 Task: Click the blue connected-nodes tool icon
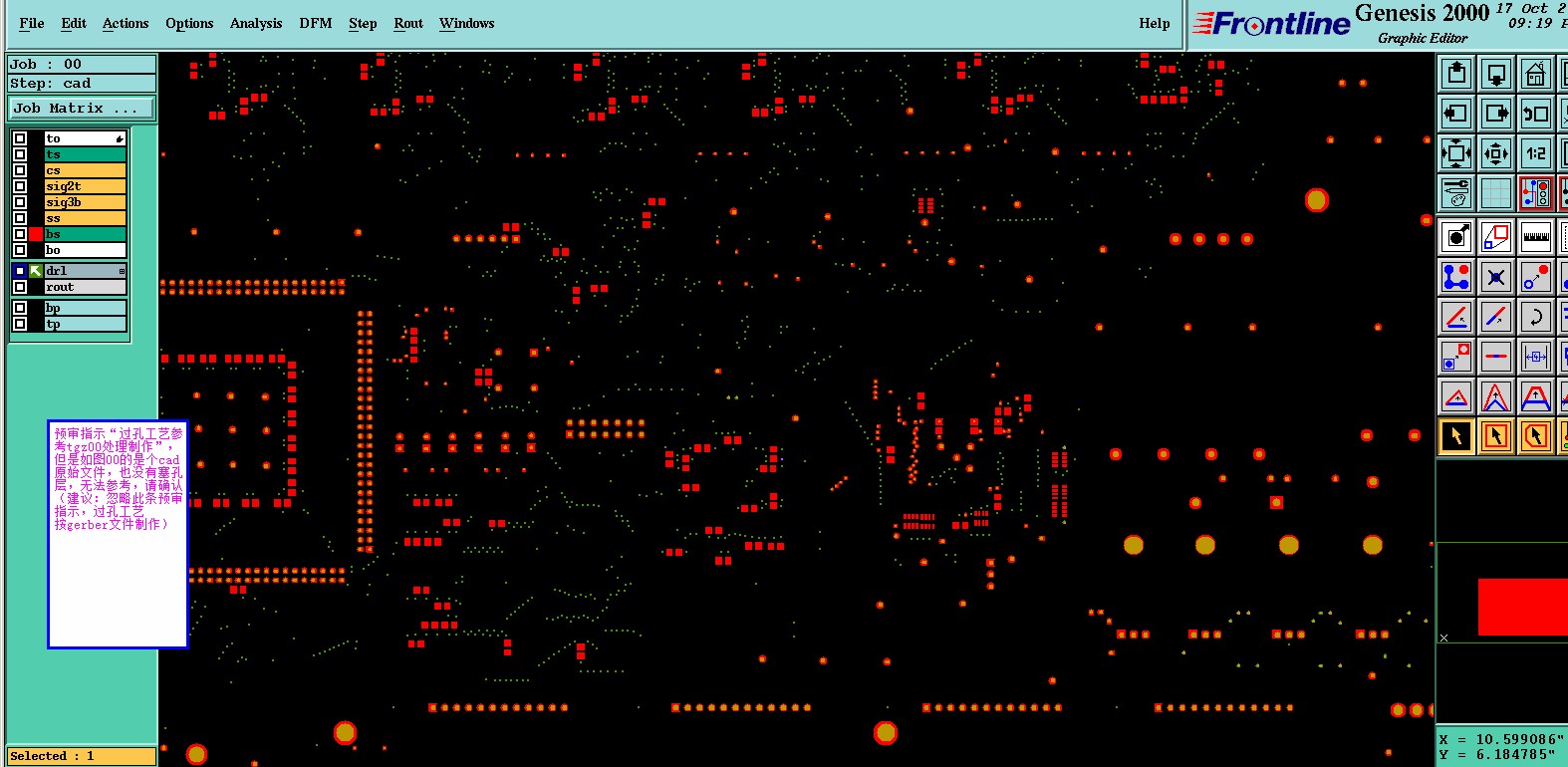click(1456, 277)
